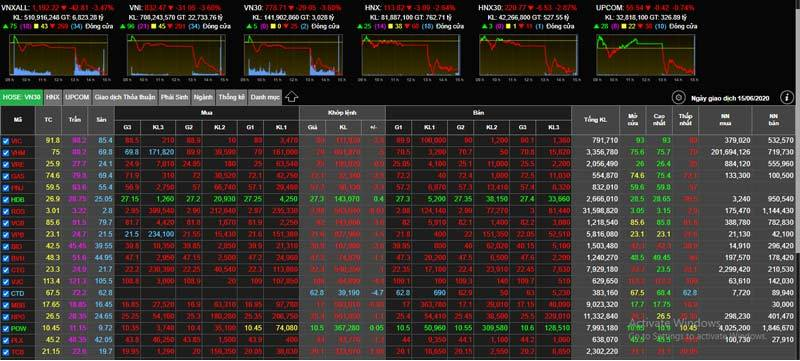Viewport: 800px width, 361px height.
Task: Click total volume cell 11,332,840
Action: point(600,317)
